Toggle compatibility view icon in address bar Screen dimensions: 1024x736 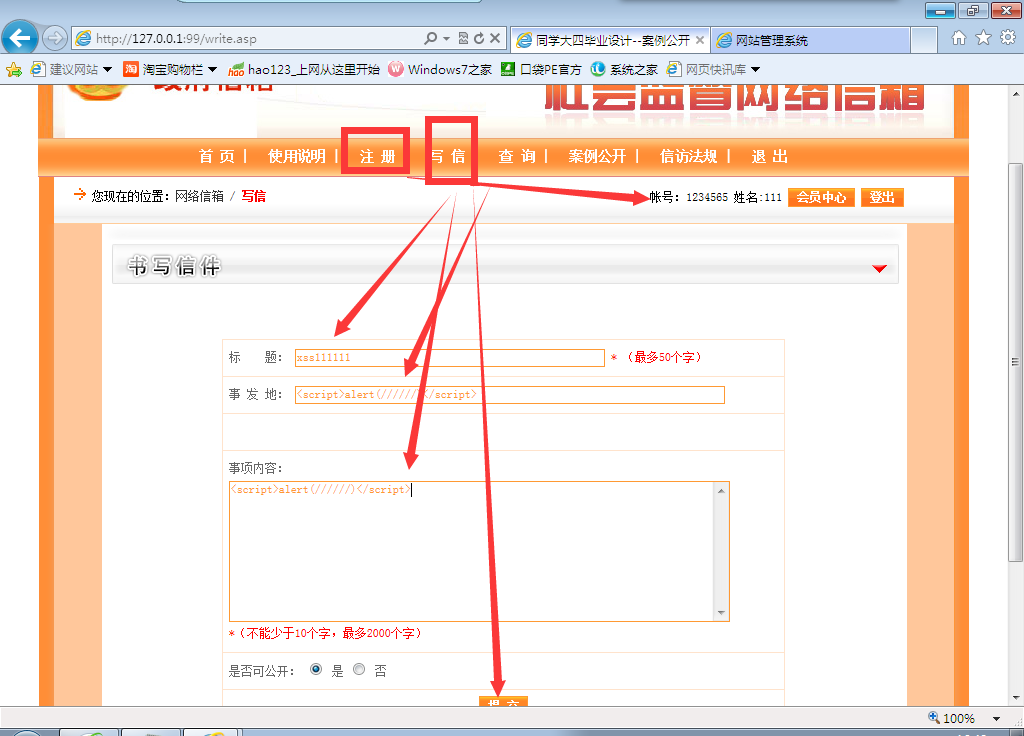click(x=463, y=39)
